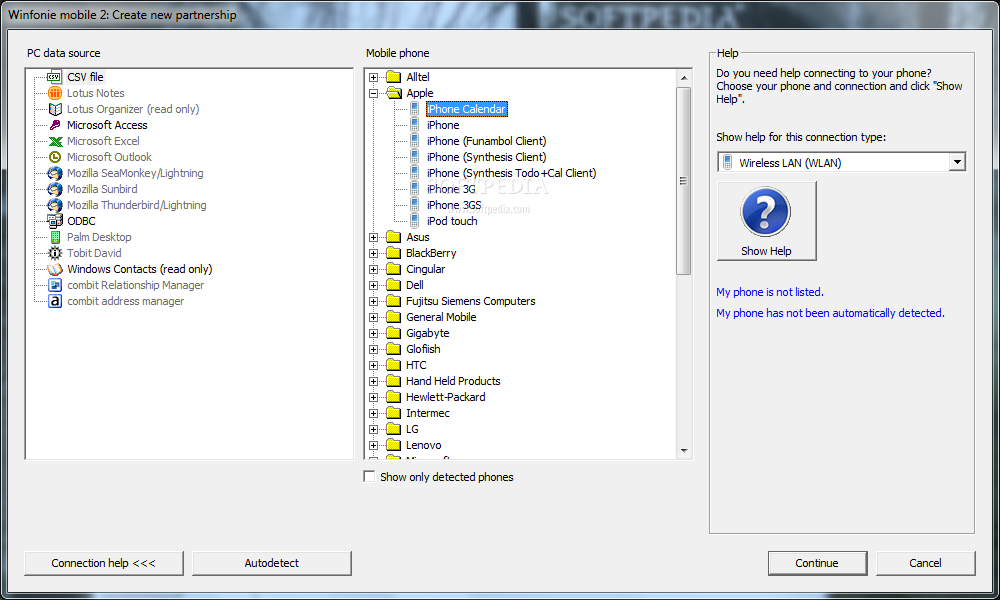Select the 'Glofish' folder label
The width and height of the screenshot is (1000, 600).
423,349
